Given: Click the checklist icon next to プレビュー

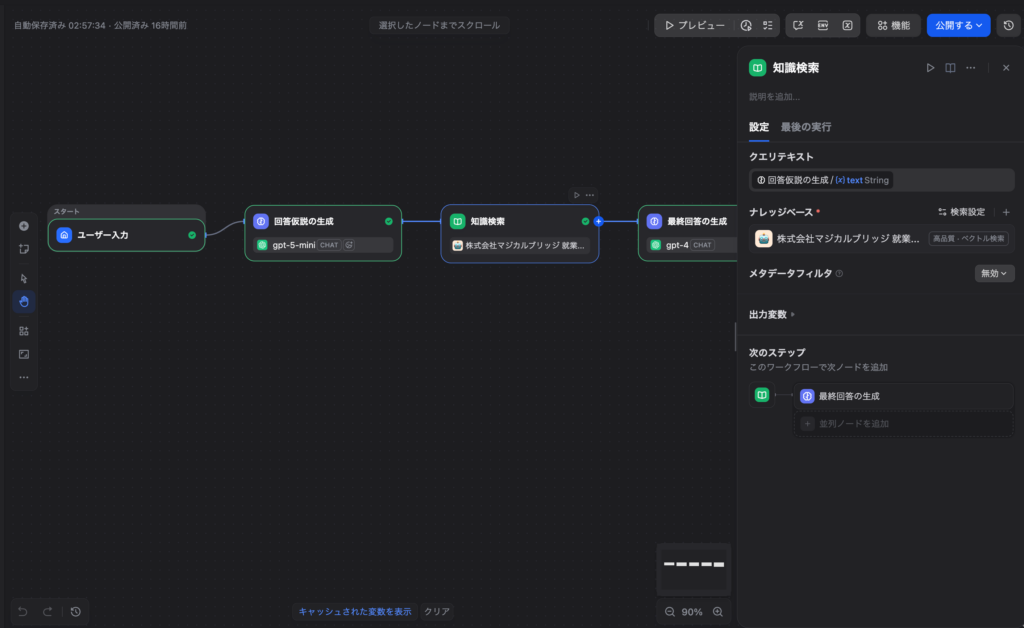Looking at the screenshot, I should coord(768,24).
